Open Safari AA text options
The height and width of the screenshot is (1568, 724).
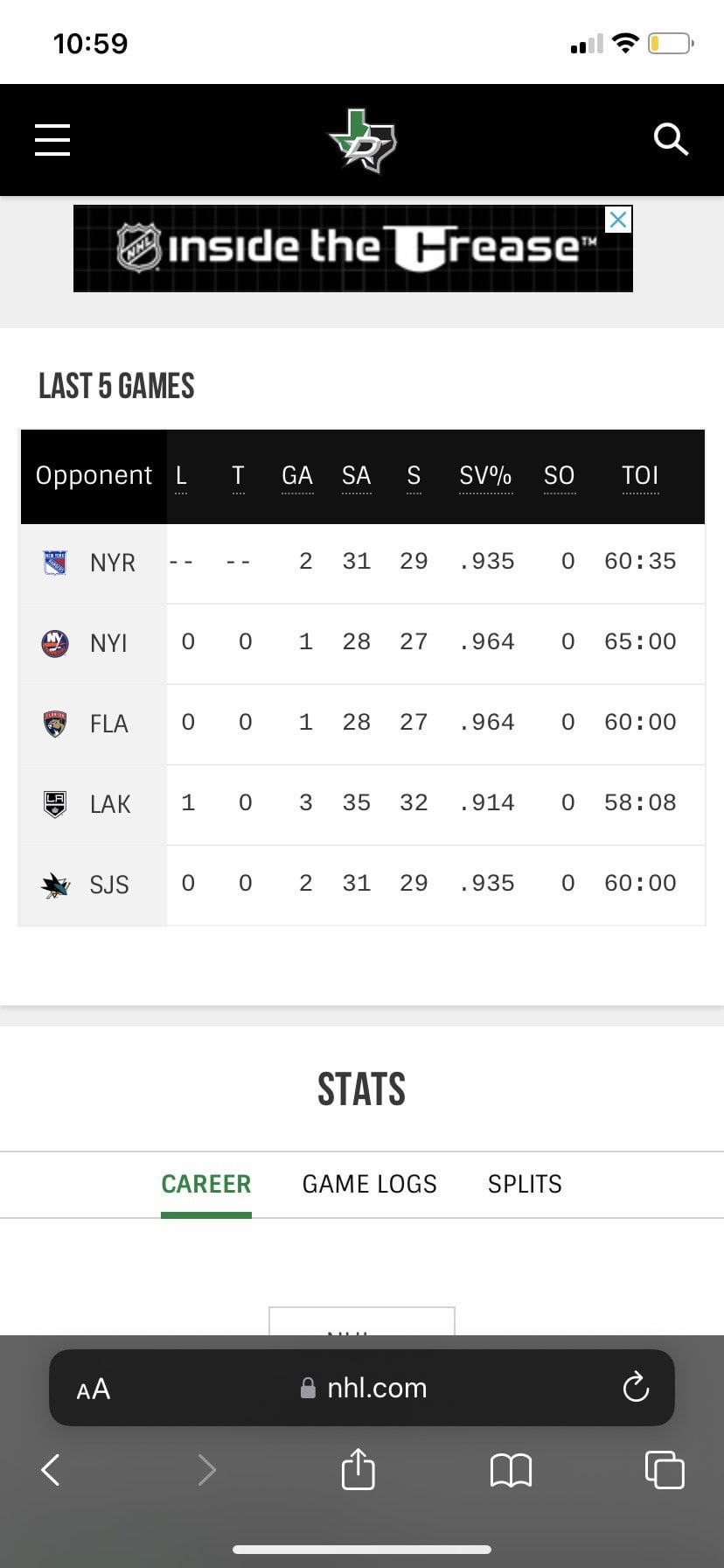(94, 1389)
